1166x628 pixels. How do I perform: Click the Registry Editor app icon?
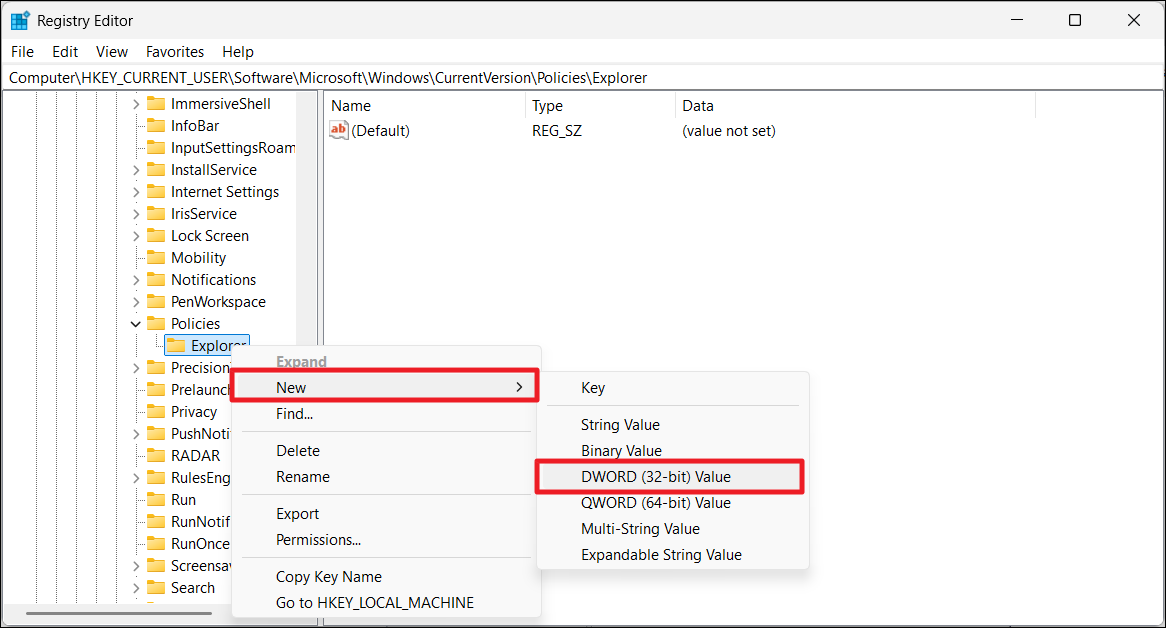click(20, 20)
